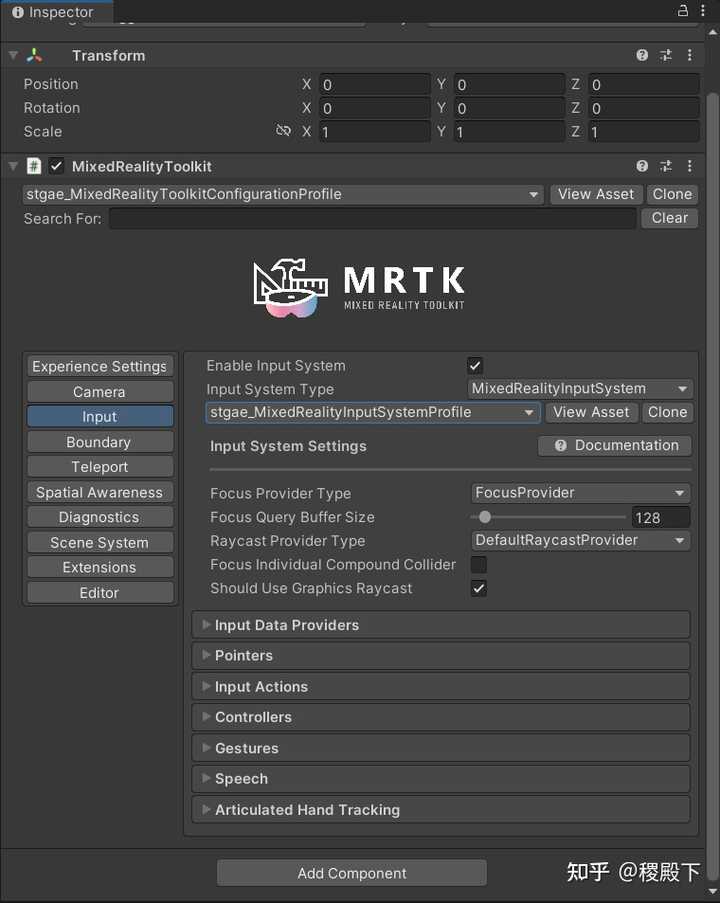Clear the Search For field
This screenshot has width=720, height=903.
pyautogui.click(x=669, y=218)
